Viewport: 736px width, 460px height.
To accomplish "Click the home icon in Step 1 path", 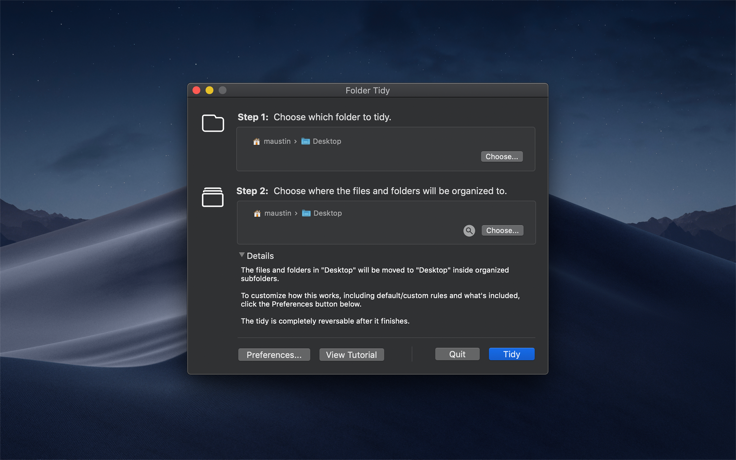I will point(256,141).
